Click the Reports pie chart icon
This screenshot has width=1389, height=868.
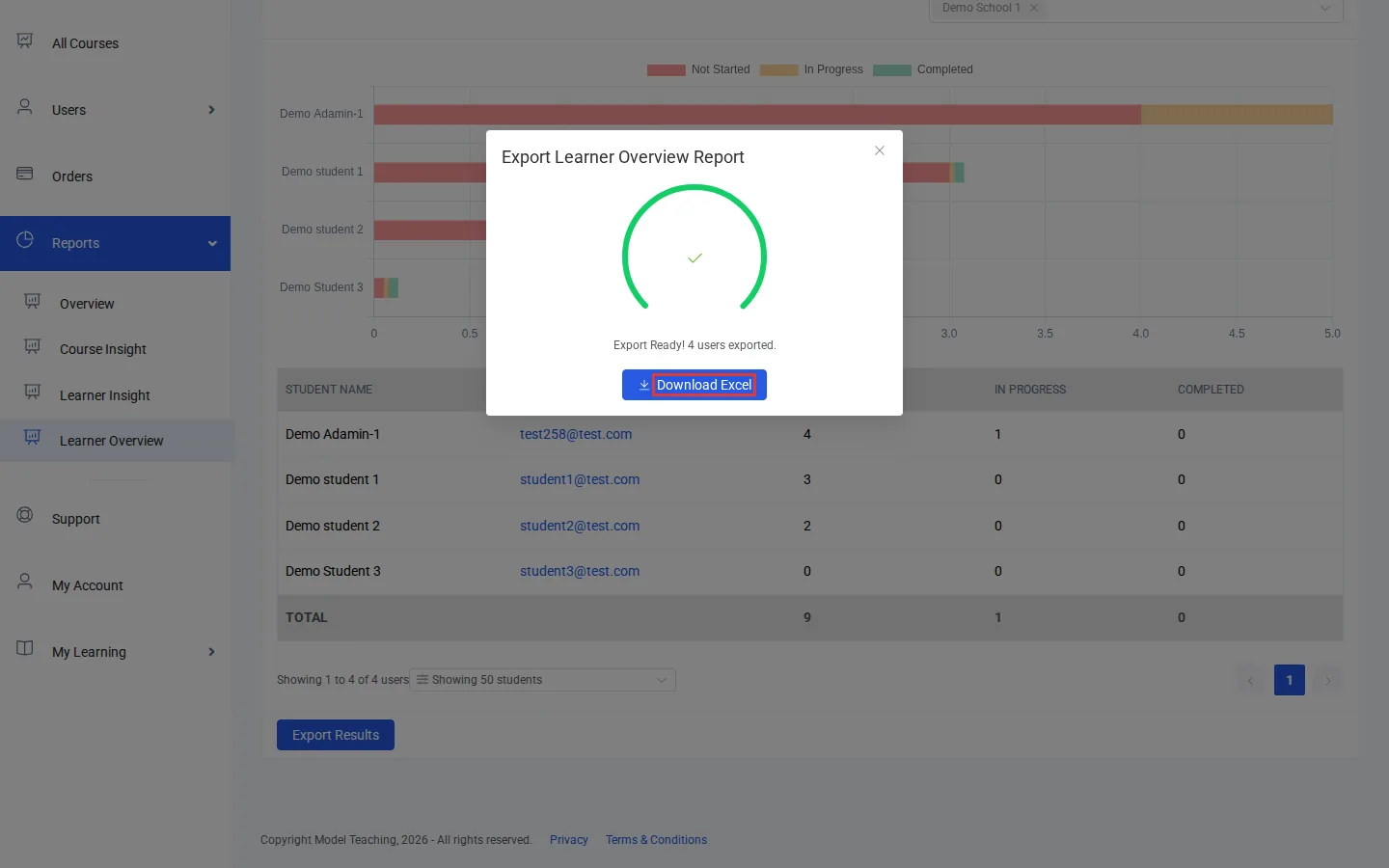[25, 240]
